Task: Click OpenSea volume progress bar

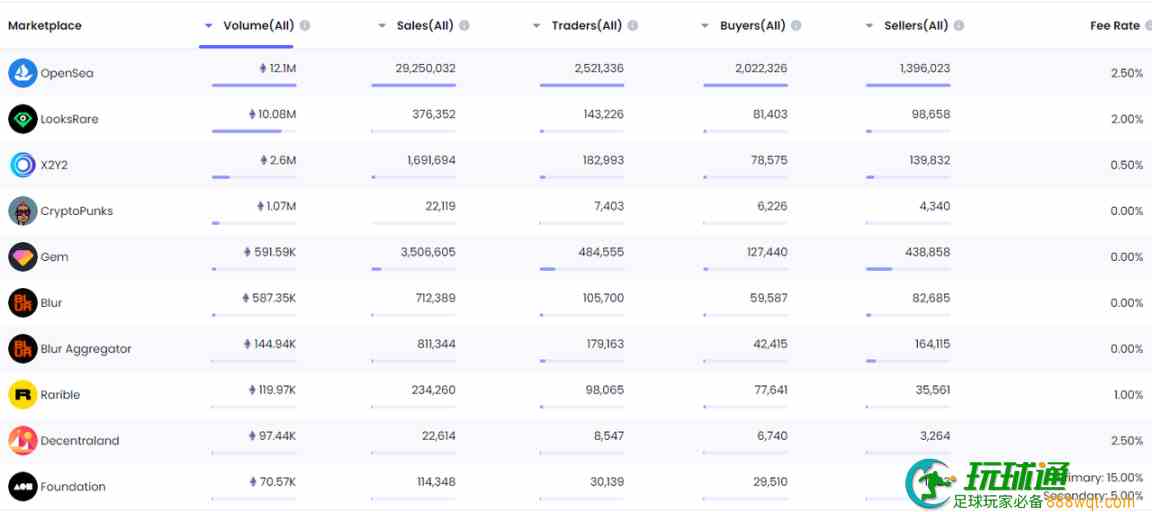Action: click(x=254, y=85)
